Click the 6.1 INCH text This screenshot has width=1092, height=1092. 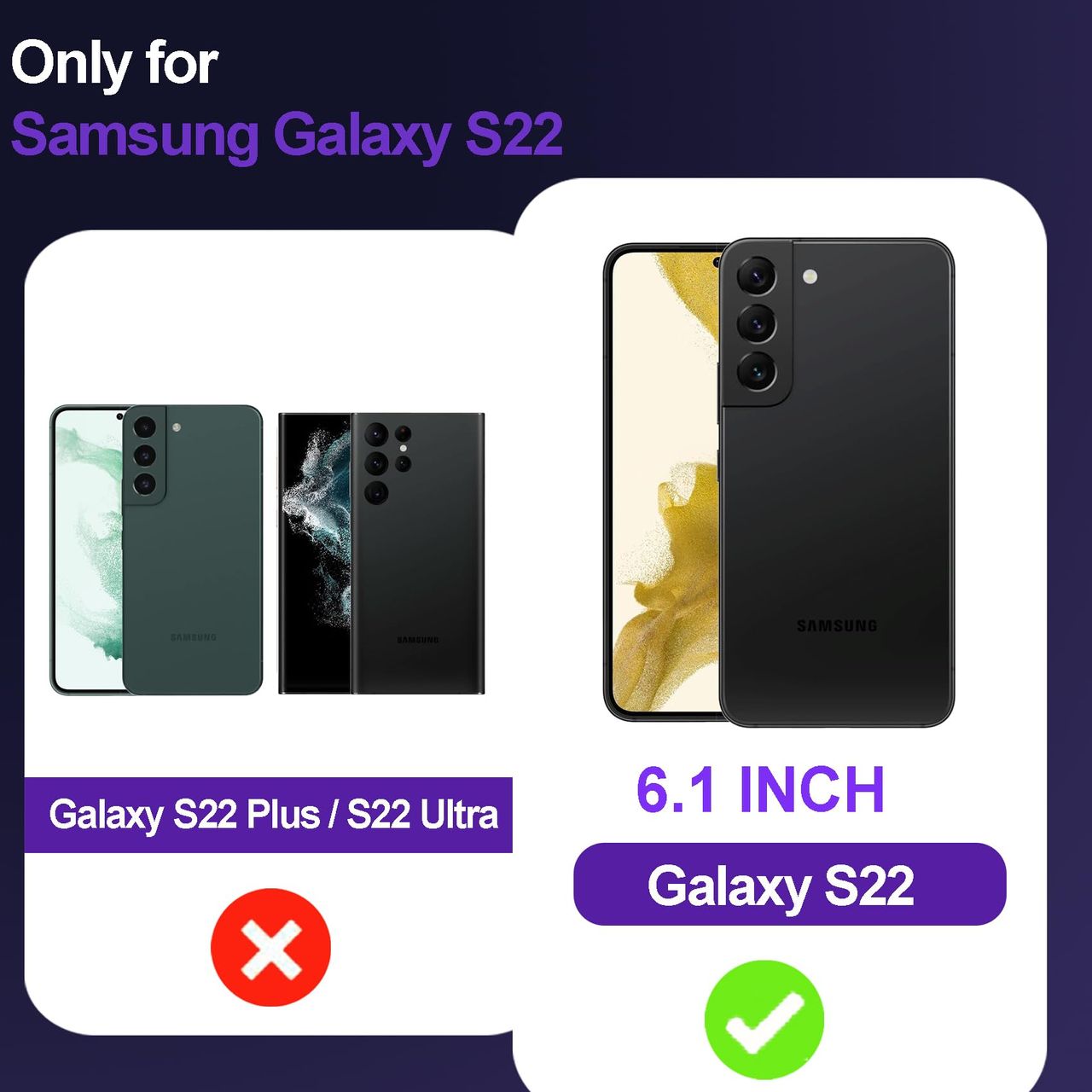[761, 790]
